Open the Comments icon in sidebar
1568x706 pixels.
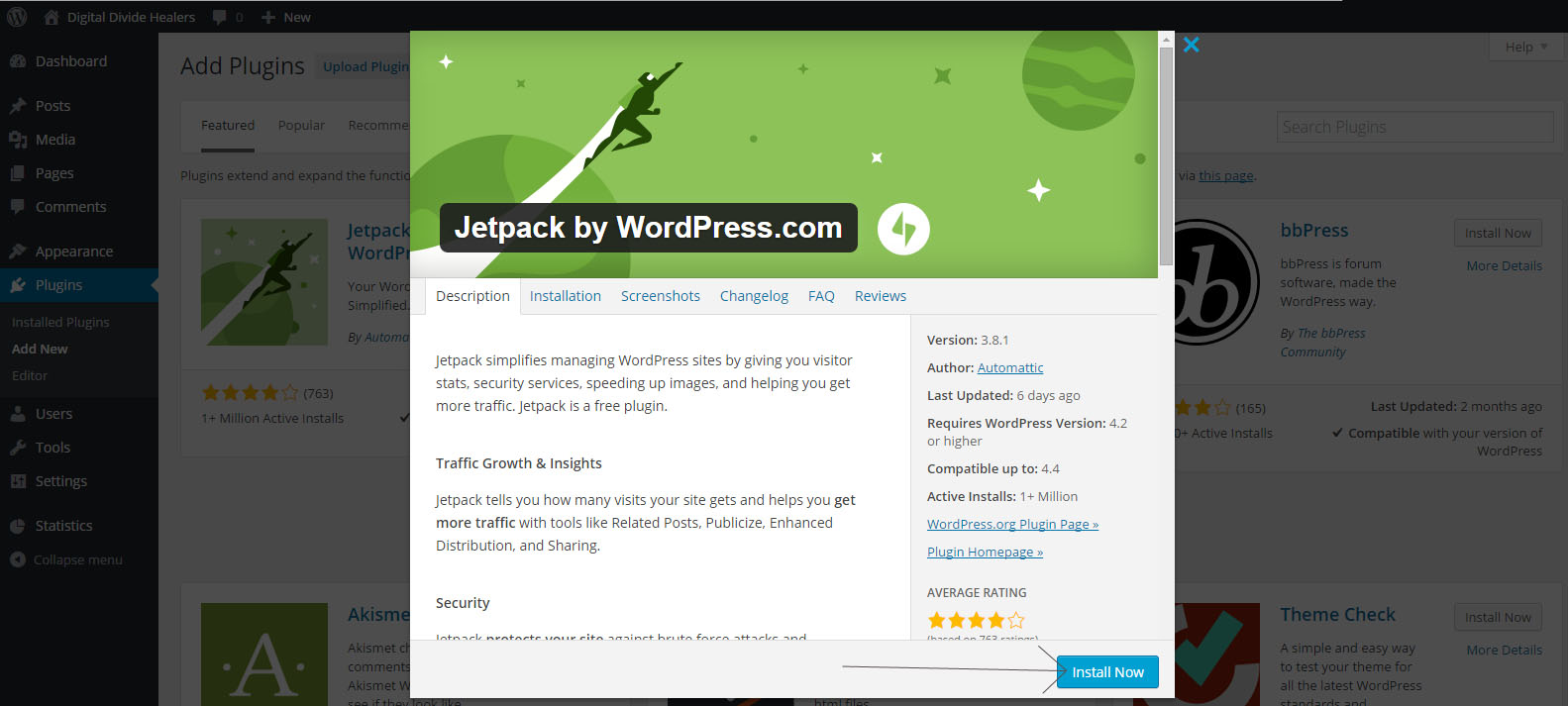pyautogui.click(x=18, y=207)
